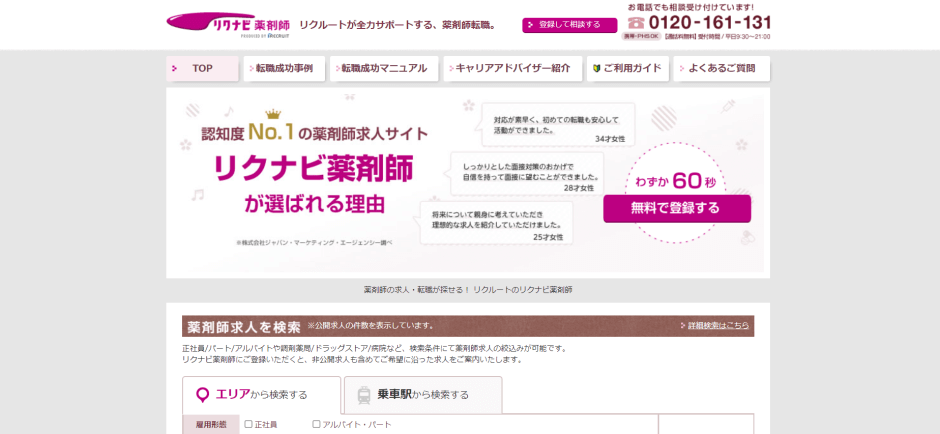Click the beginner mark icon on ご利用ガイド
Viewport: 940px width, 434px height.
[597, 68]
